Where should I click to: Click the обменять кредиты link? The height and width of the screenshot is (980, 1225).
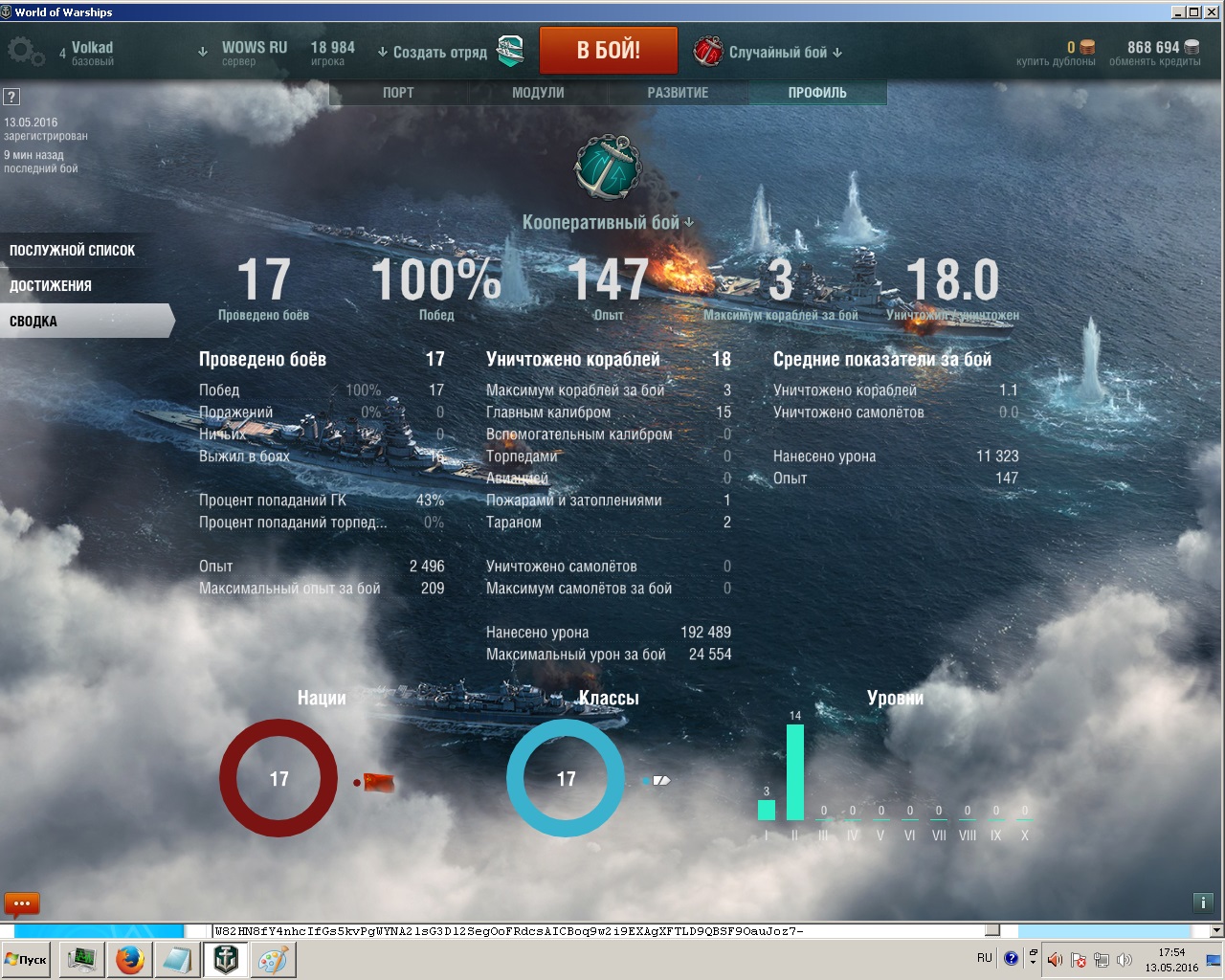pos(1155,61)
